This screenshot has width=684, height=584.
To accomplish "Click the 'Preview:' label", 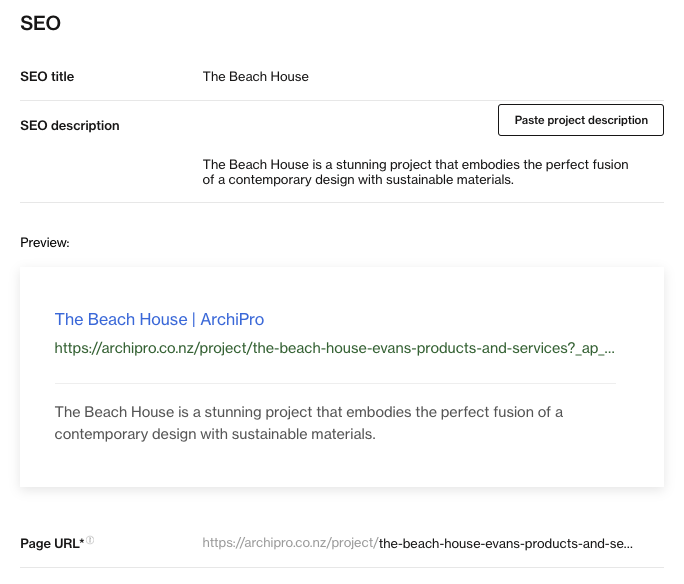I will (x=45, y=242).
